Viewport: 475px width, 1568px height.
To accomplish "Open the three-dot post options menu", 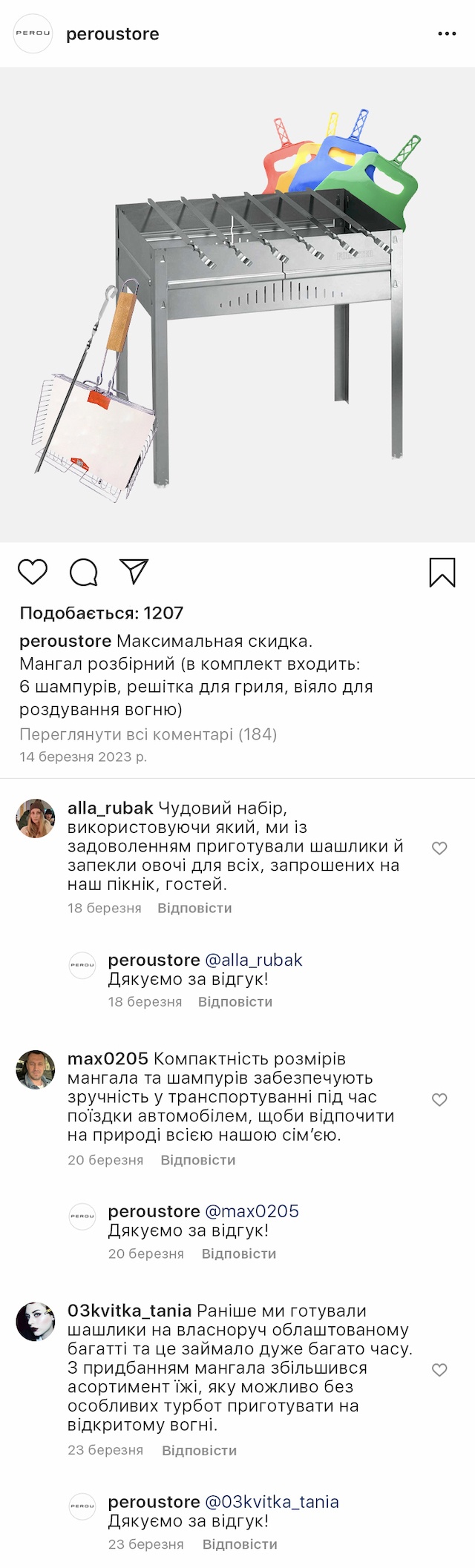I will (447, 34).
